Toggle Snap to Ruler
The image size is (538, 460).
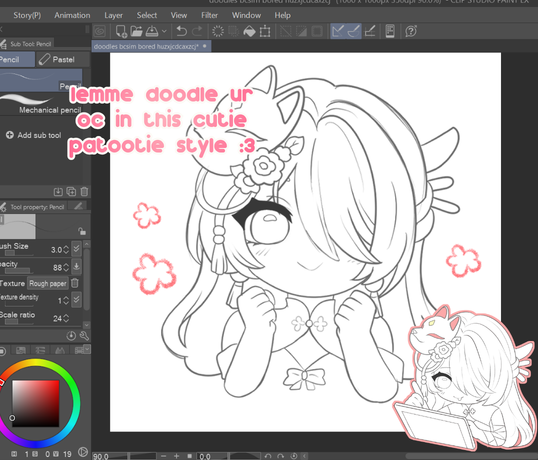(x=338, y=32)
